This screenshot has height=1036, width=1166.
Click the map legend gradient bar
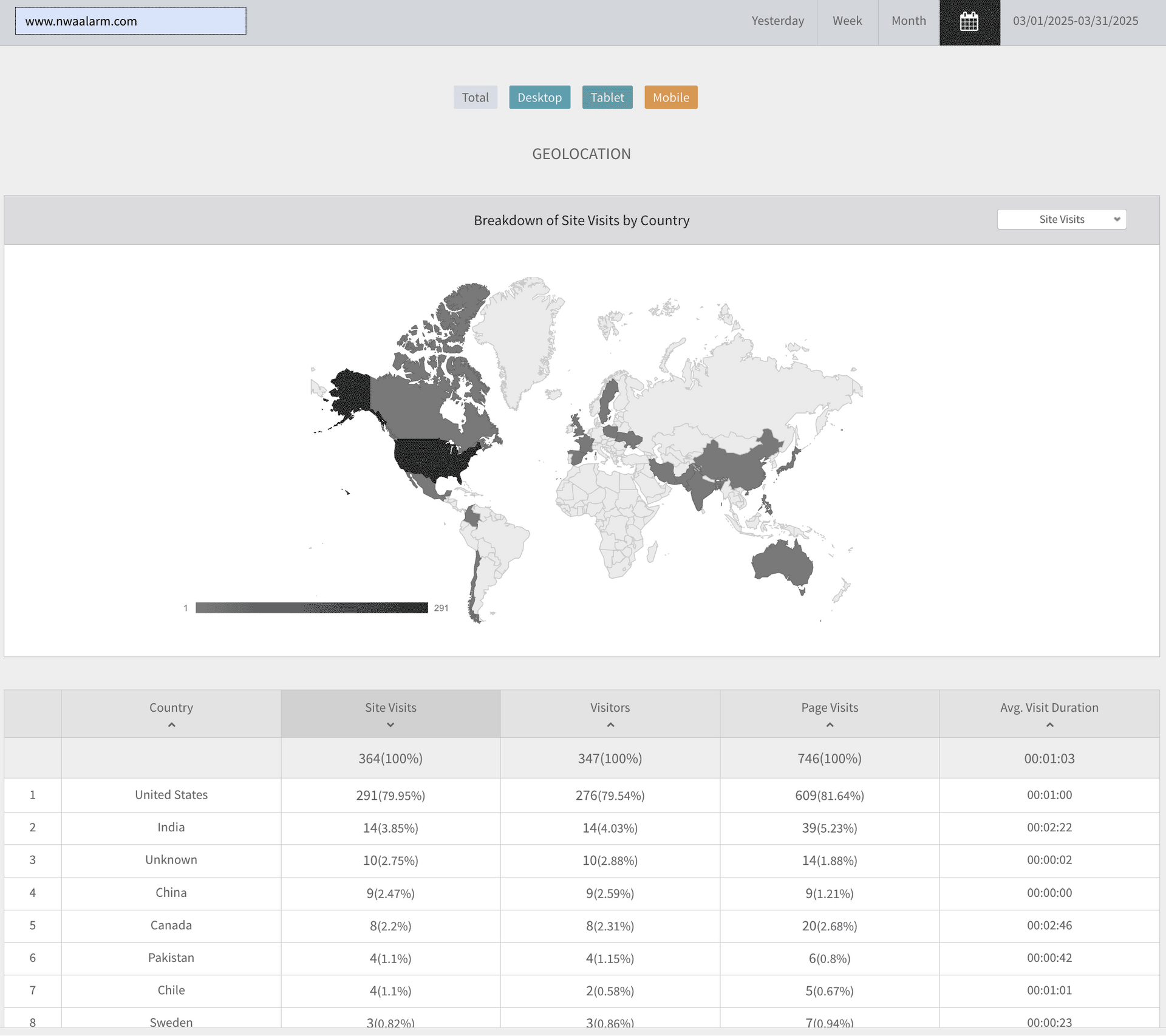click(312, 608)
